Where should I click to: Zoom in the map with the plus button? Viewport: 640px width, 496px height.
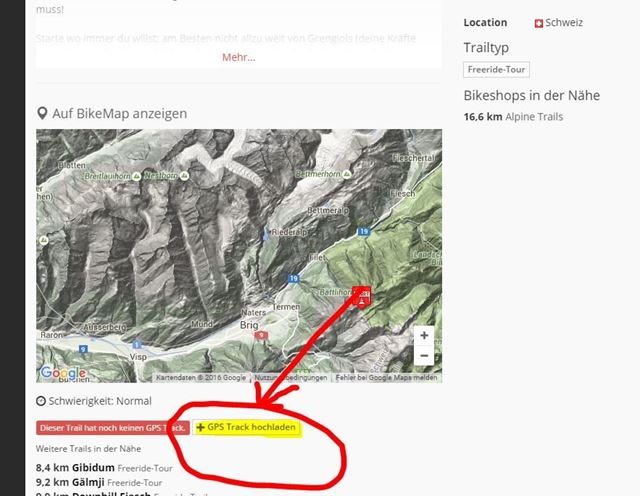click(x=424, y=336)
